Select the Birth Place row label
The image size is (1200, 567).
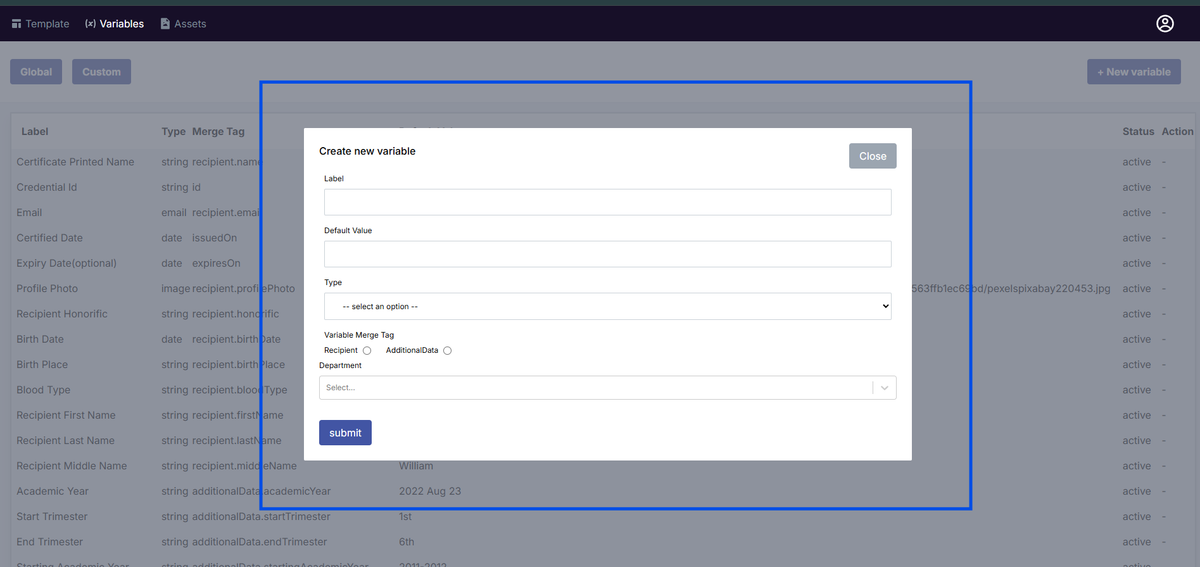point(42,365)
